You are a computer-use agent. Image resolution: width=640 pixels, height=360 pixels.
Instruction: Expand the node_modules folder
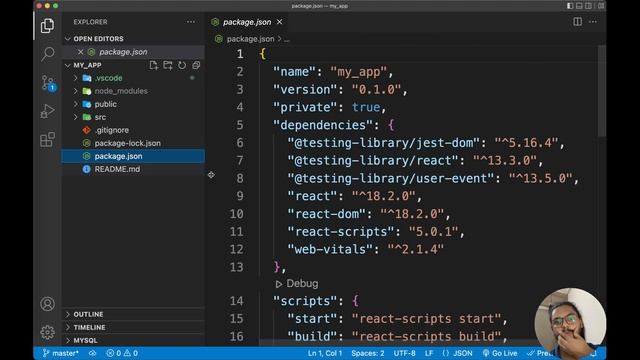pyautogui.click(x=76, y=91)
